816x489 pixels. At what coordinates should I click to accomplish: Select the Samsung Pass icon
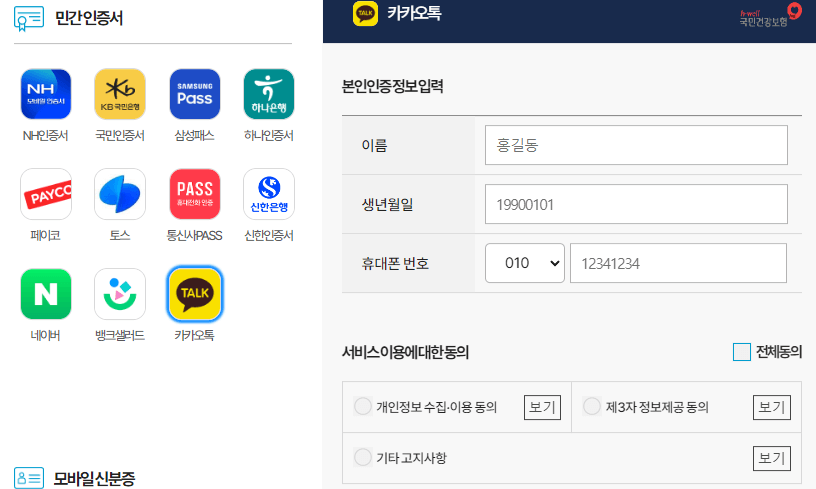195,94
